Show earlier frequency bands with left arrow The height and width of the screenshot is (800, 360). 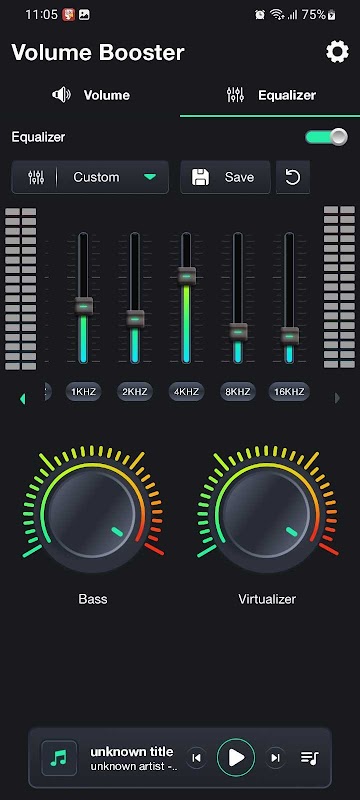tap(22, 398)
